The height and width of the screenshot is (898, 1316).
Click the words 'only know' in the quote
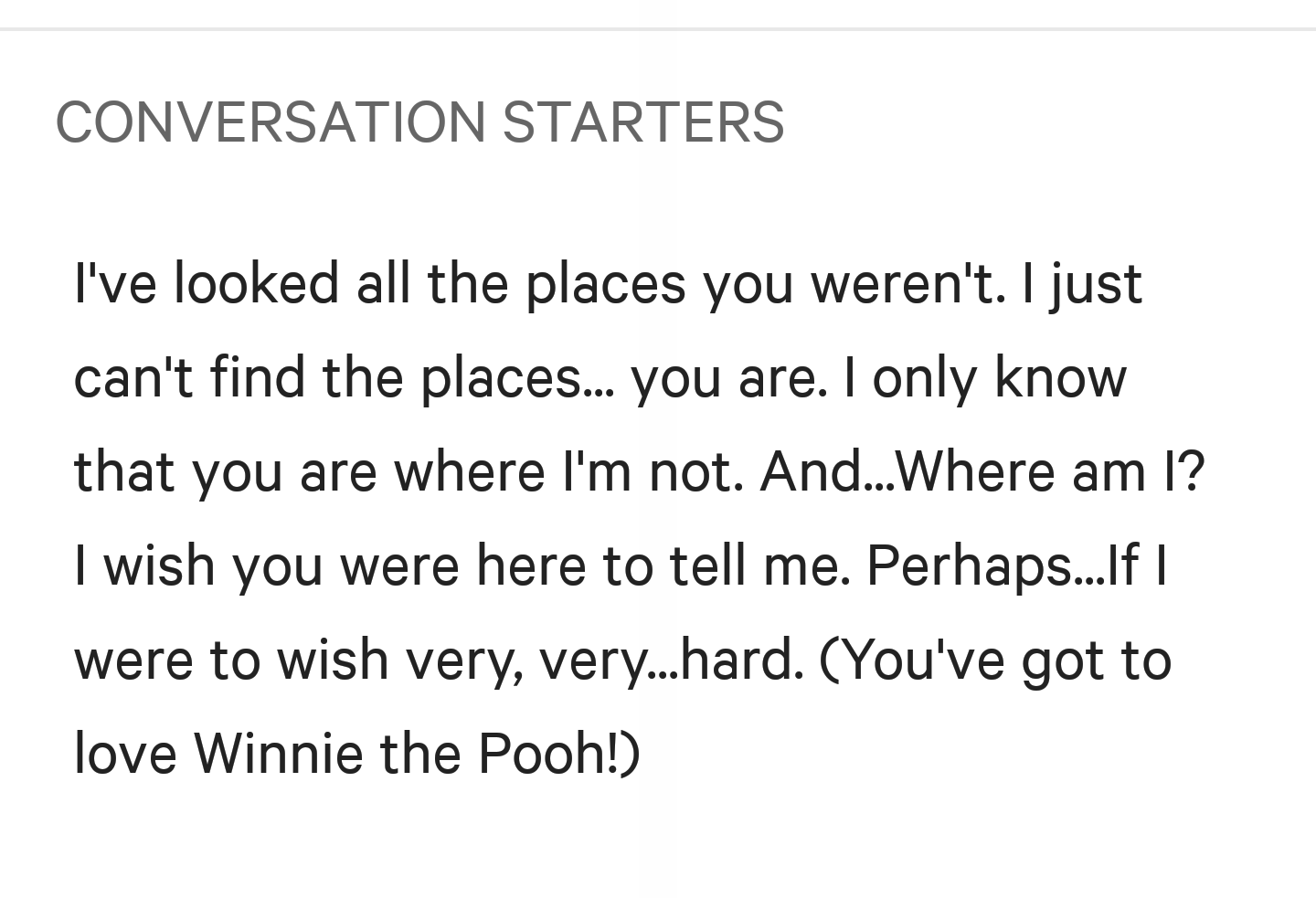[1000, 377]
